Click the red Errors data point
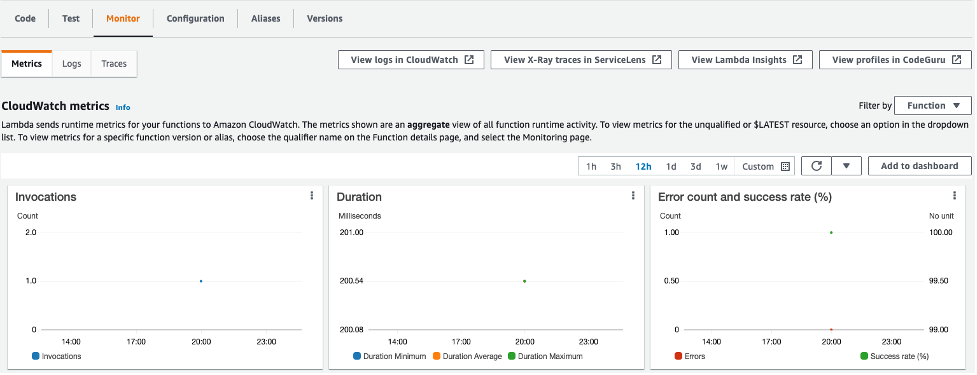Screen dimensions: 977x375 [x=831, y=329]
